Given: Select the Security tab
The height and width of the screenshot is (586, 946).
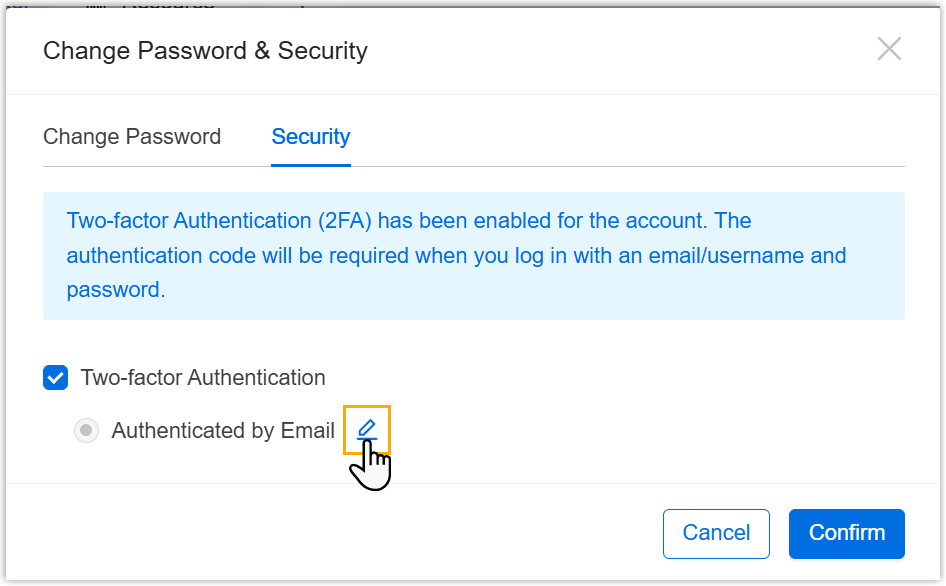Looking at the screenshot, I should (x=311, y=137).
